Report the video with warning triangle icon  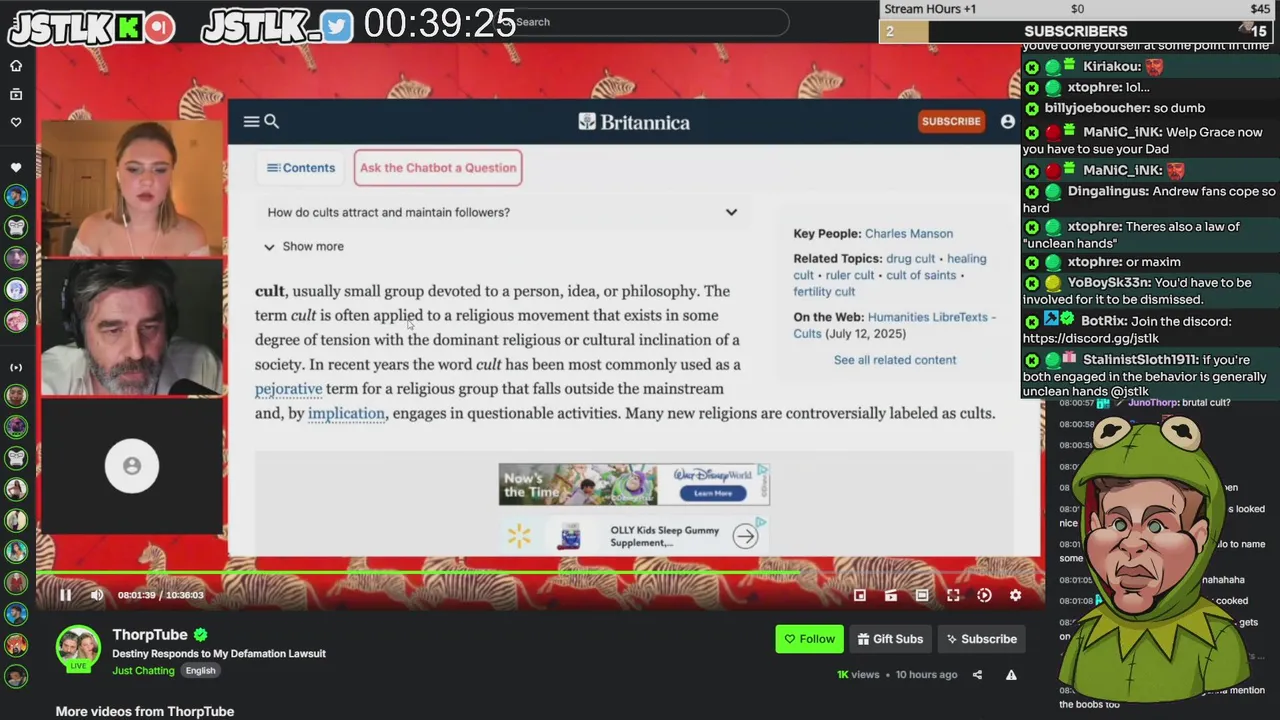(1011, 675)
